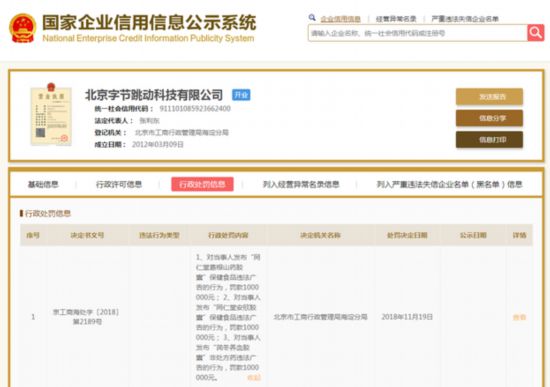Focus the enterprise name search field

[x=417, y=33]
